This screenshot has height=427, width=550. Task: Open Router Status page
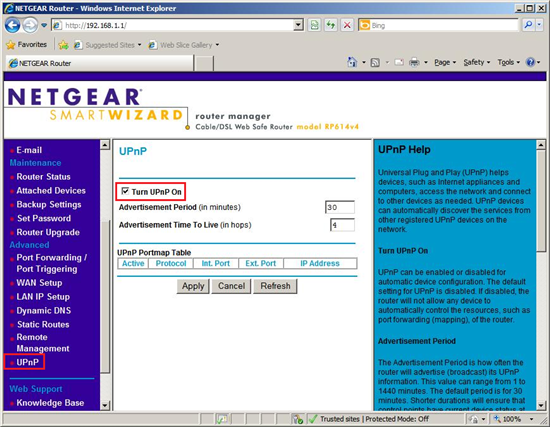click(x=43, y=177)
